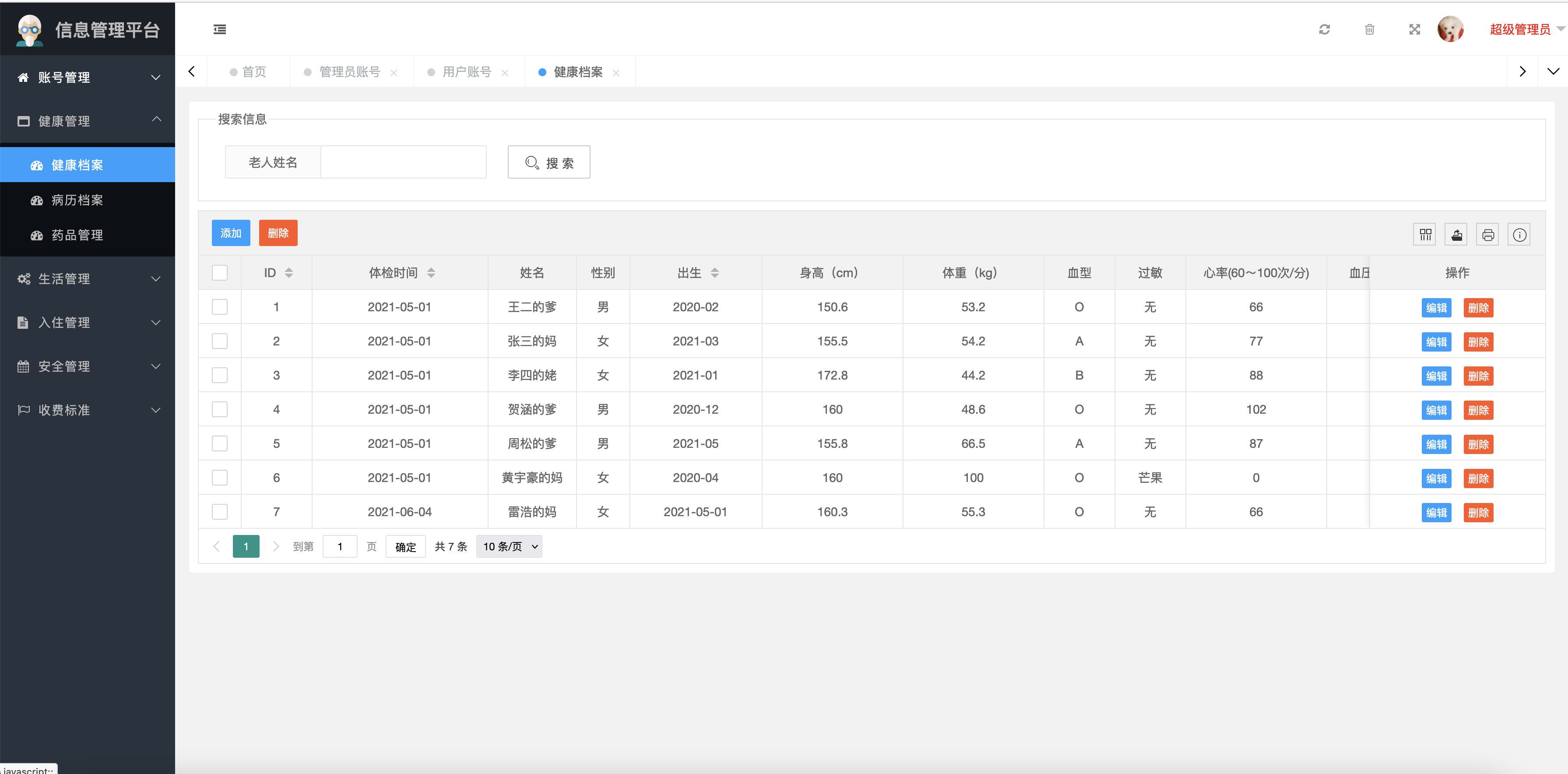This screenshot has height=774, width=1568.
Task: Open column filter grid icon
Action: [1425, 235]
